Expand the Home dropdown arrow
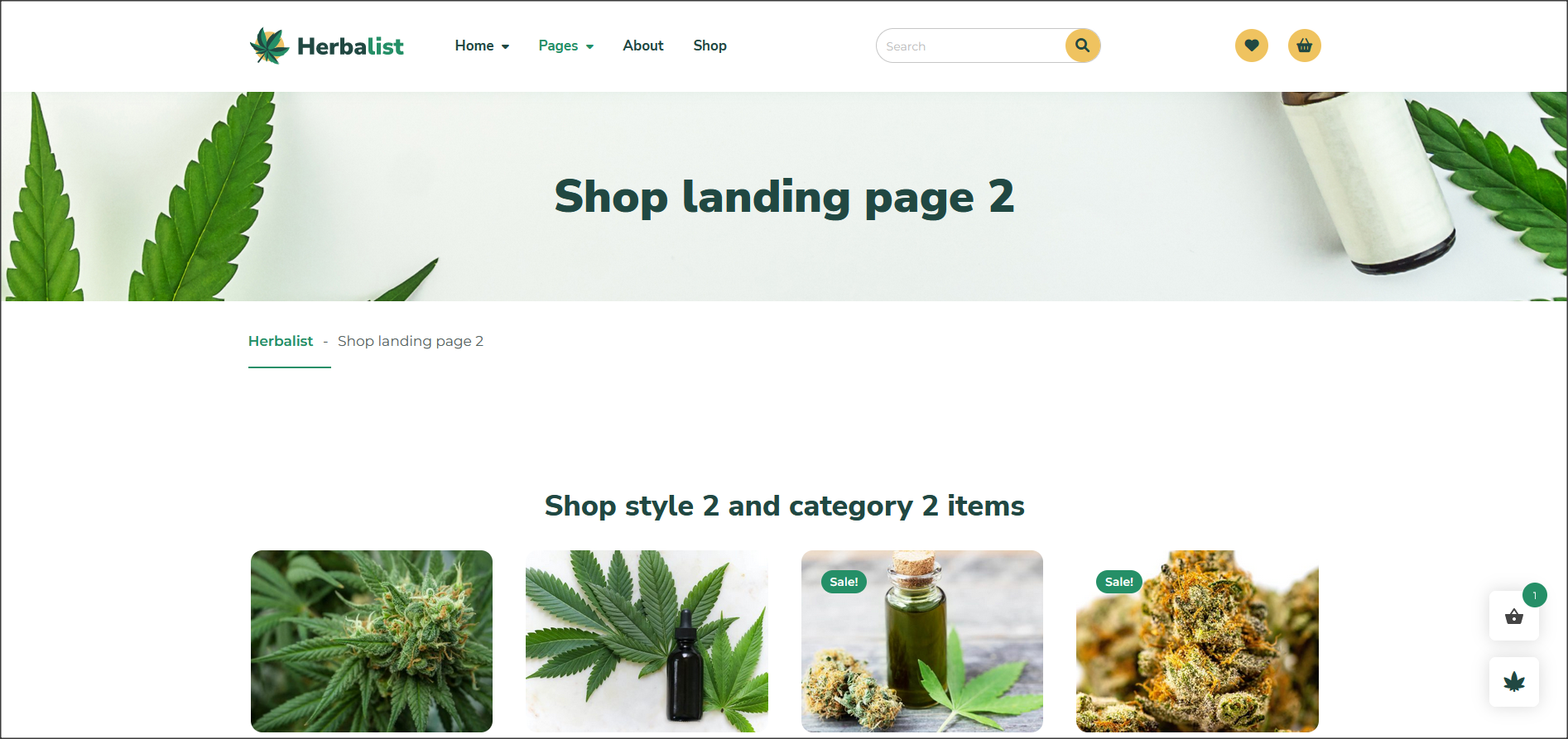1568x739 pixels. tap(505, 47)
